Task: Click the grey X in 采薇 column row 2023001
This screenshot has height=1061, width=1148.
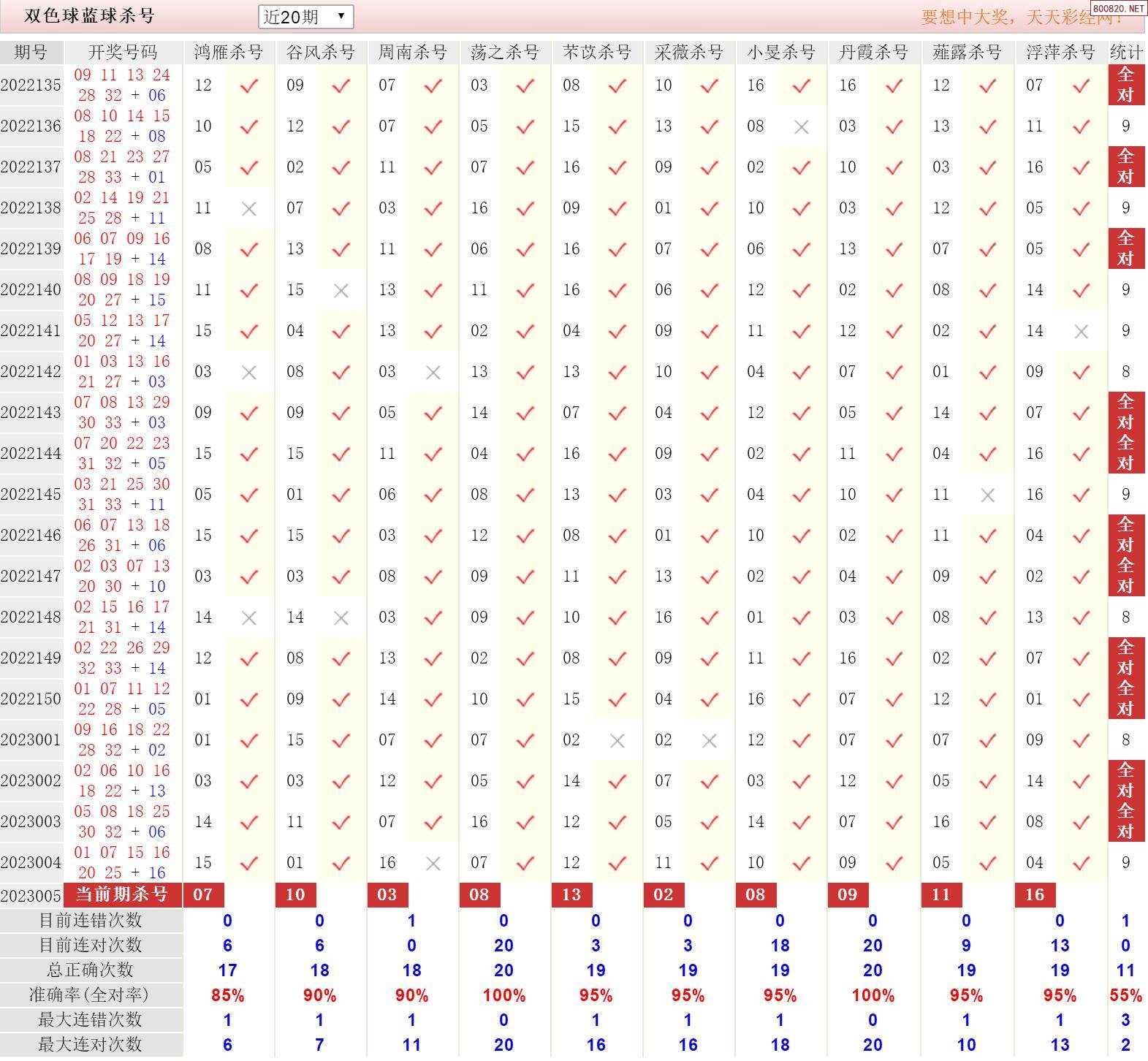Action: point(710,741)
